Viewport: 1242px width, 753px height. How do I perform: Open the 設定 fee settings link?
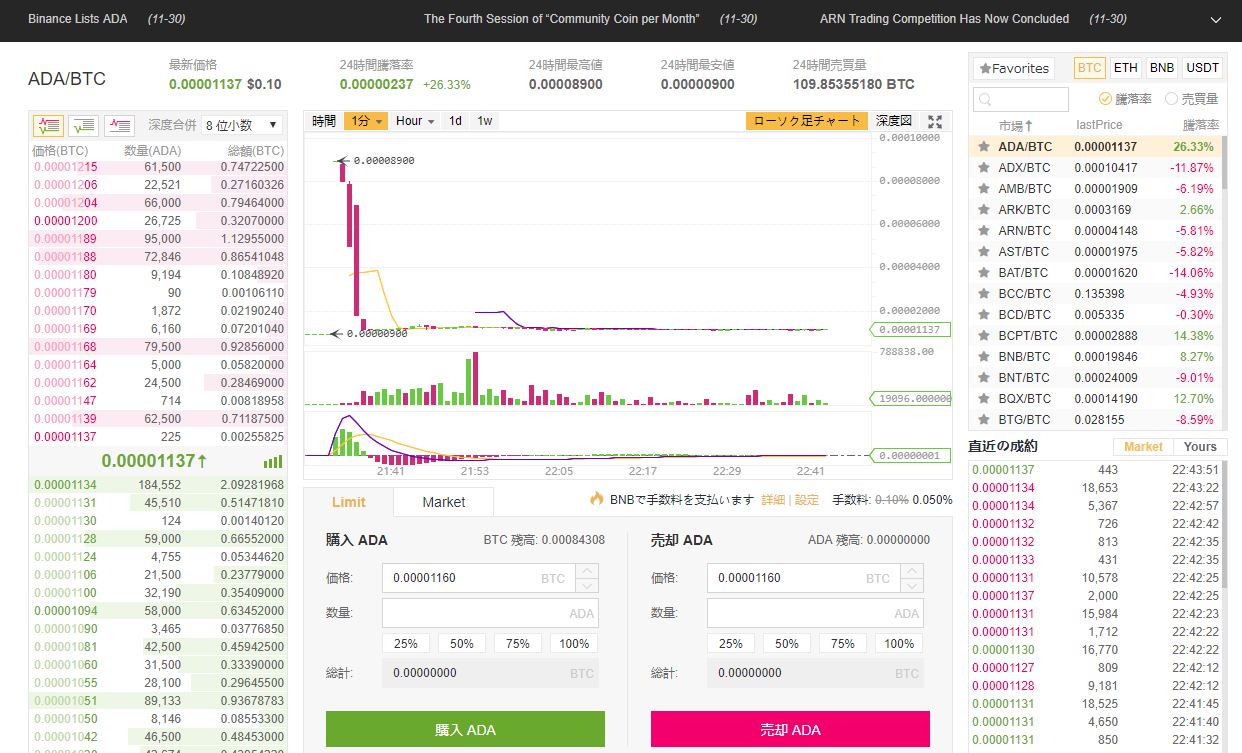(x=807, y=499)
